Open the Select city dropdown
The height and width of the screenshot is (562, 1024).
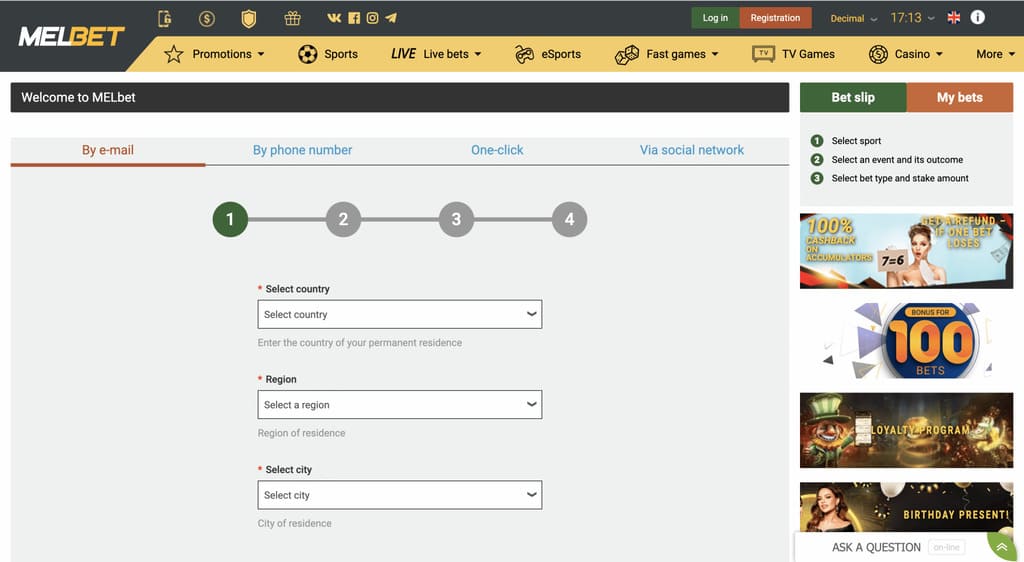tap(400, 495)
